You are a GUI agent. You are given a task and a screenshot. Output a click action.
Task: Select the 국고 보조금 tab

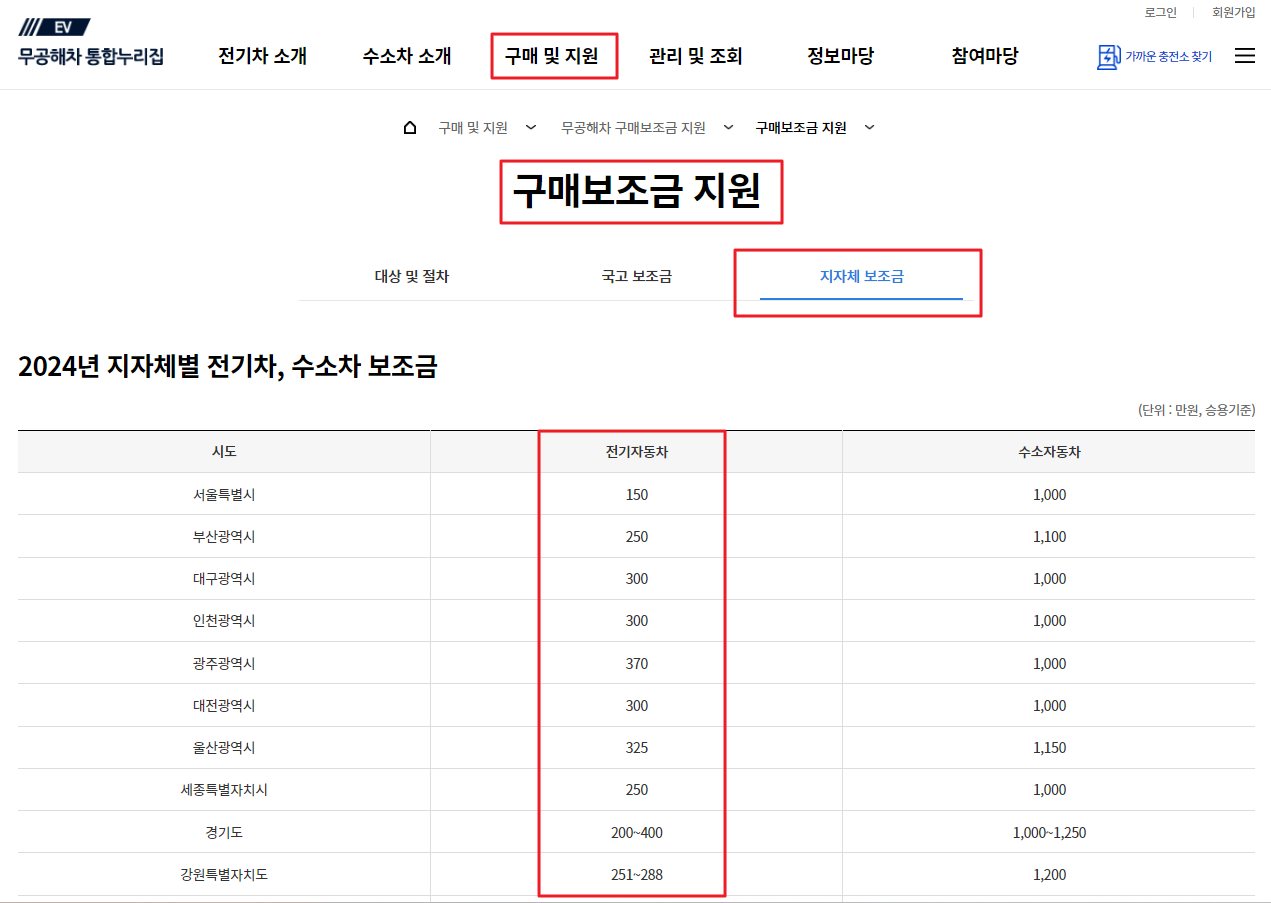[636, 277]
